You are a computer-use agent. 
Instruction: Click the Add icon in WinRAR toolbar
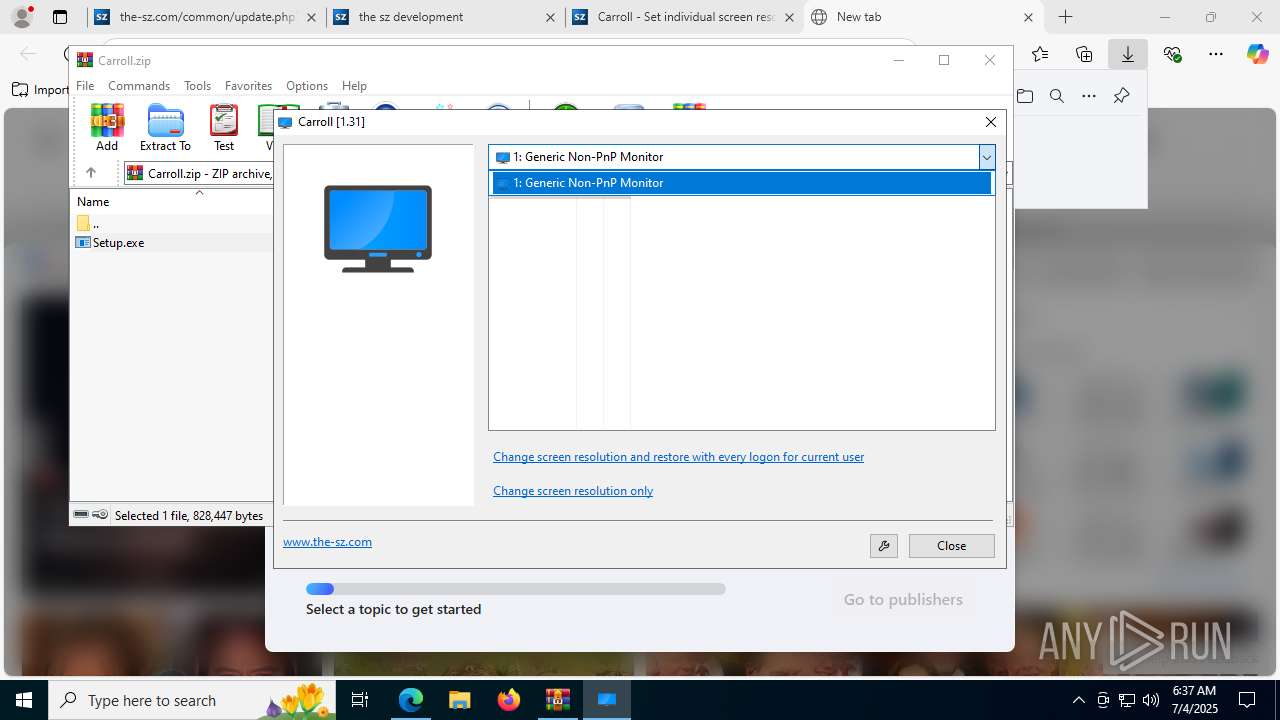107,127
